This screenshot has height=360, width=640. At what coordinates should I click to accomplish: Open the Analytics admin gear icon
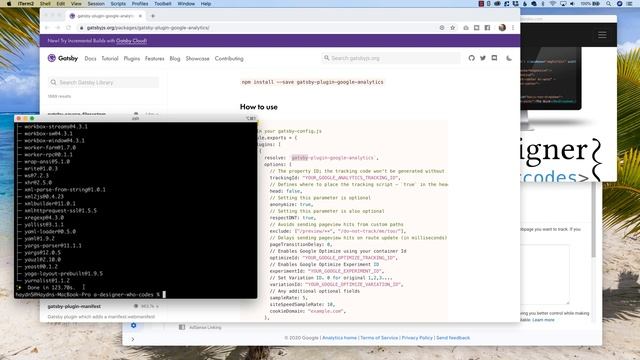(x=133, y=325)
